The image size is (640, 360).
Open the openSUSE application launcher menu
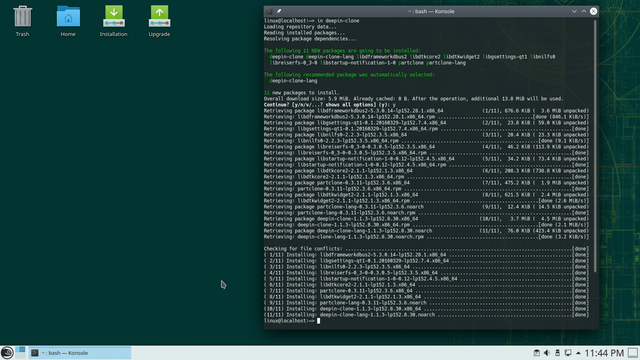pyautogui.click(x=7, y=353)
